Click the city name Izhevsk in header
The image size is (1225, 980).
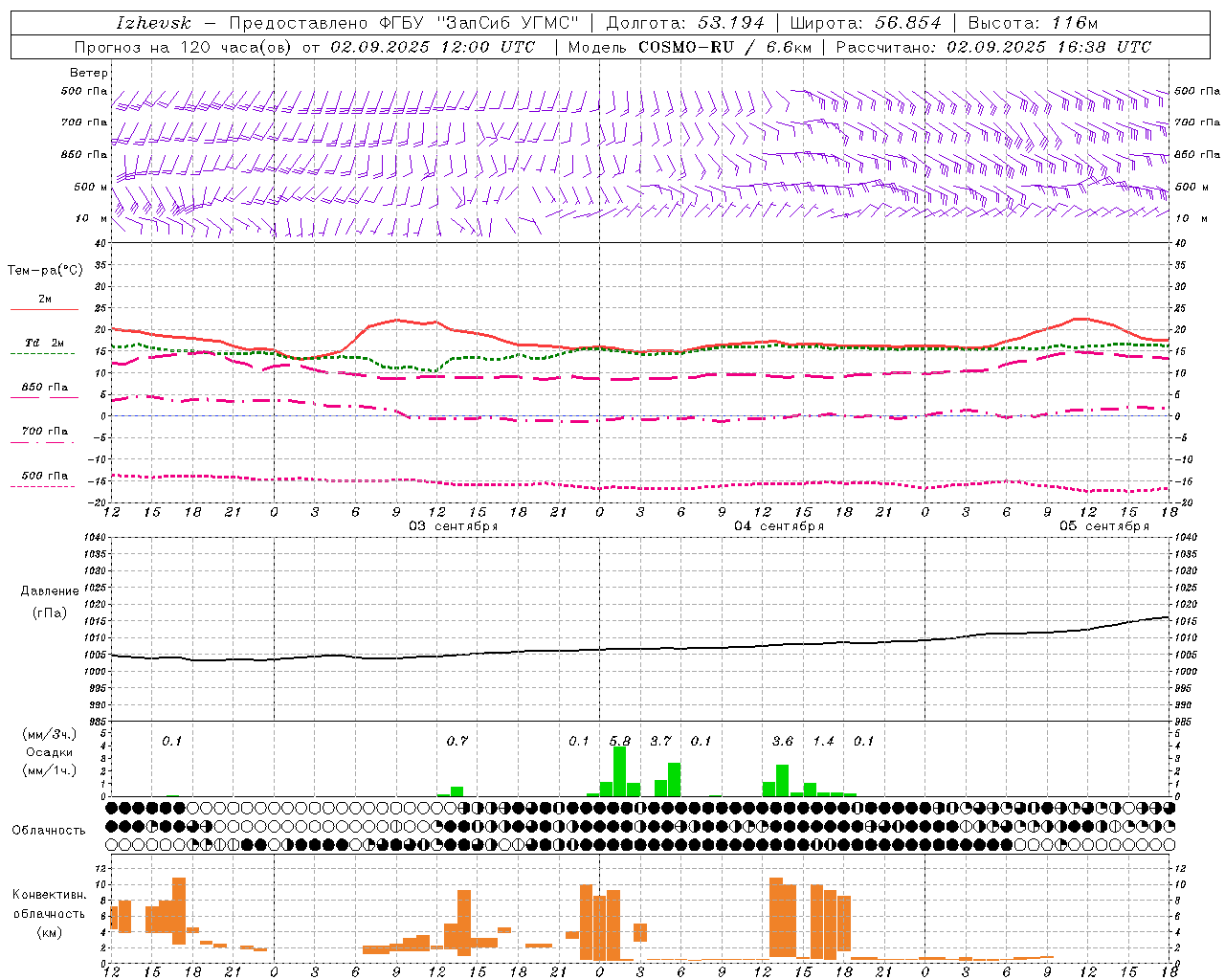pyautogui.click(x=154, y=23)
